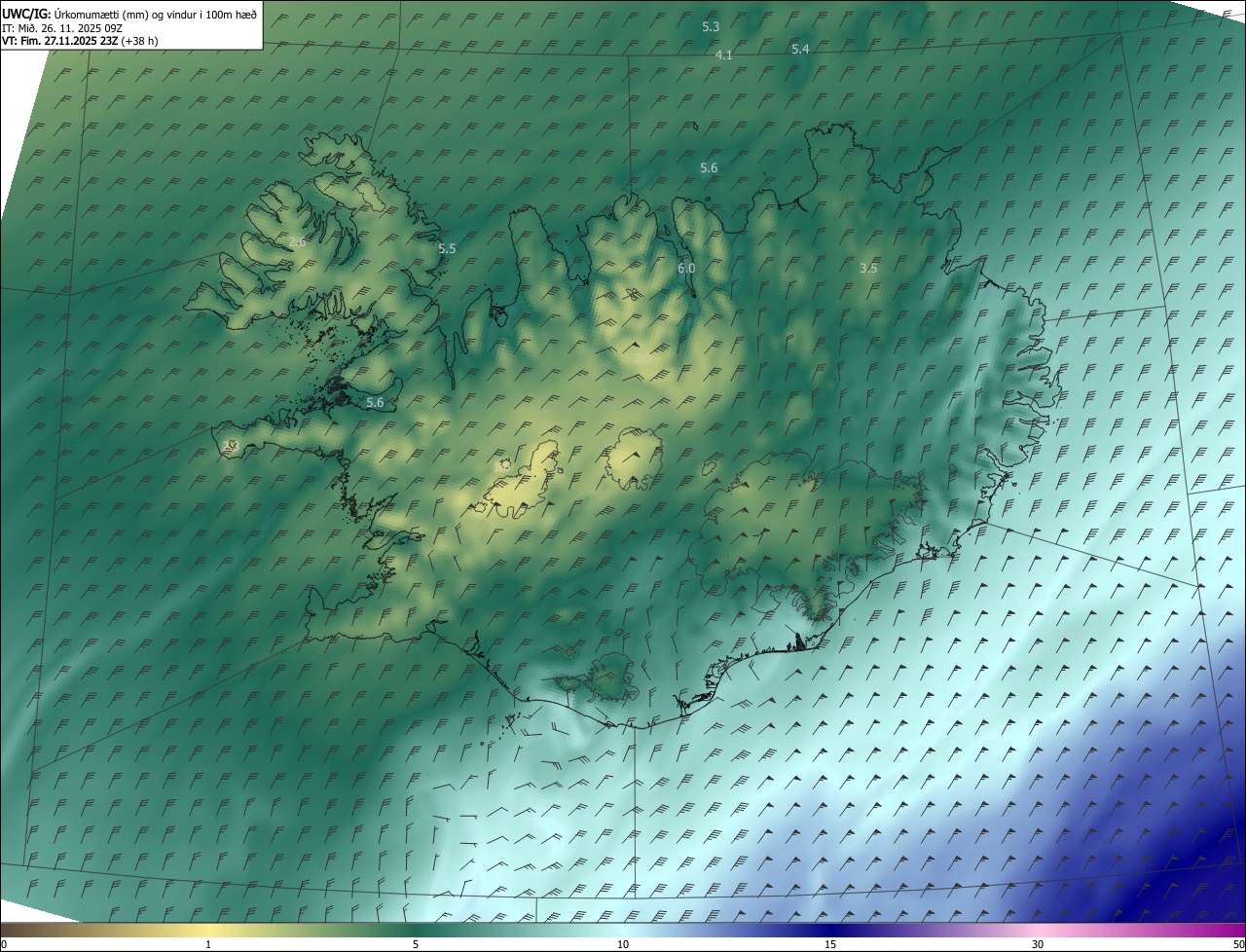Click the 30 tick on the color scale
The image size is (1246, 952).
pos(1038,944)
